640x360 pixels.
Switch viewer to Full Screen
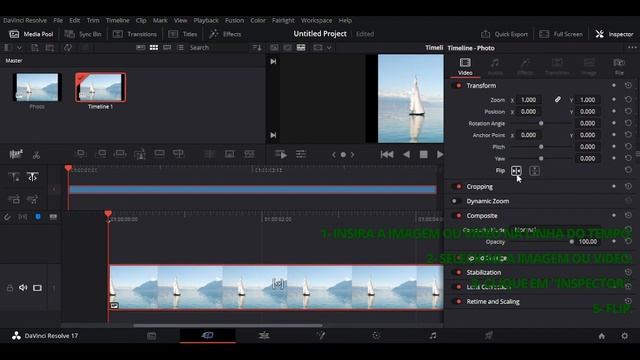[x=561, y=34]
